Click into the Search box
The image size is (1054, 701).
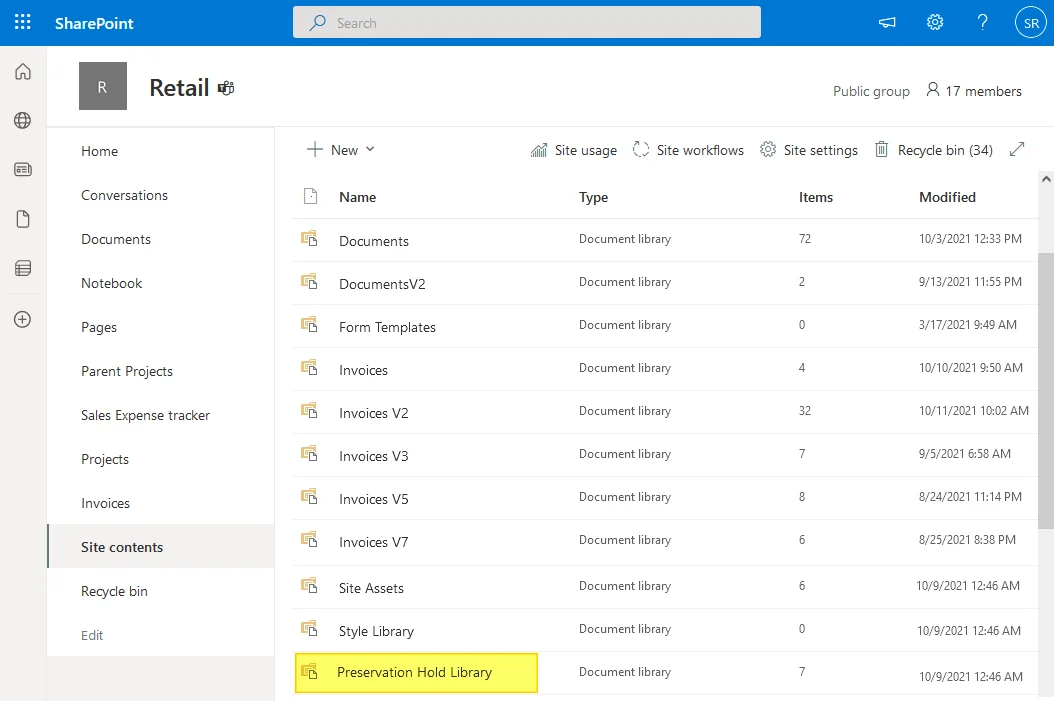526,22
